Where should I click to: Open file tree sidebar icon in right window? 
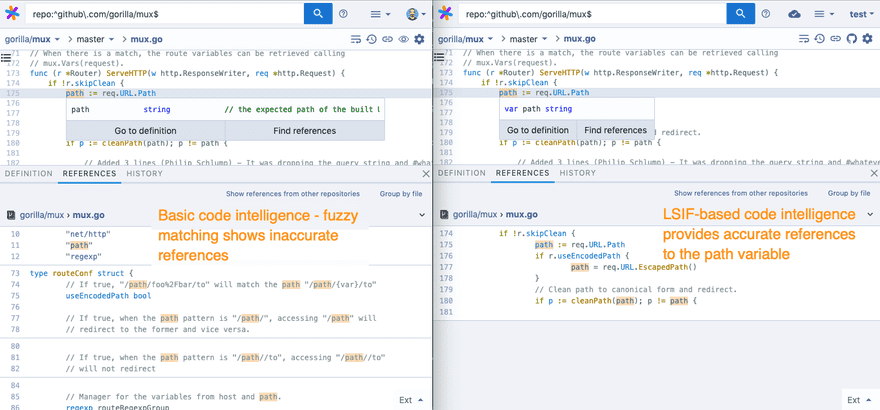[439, 57]
